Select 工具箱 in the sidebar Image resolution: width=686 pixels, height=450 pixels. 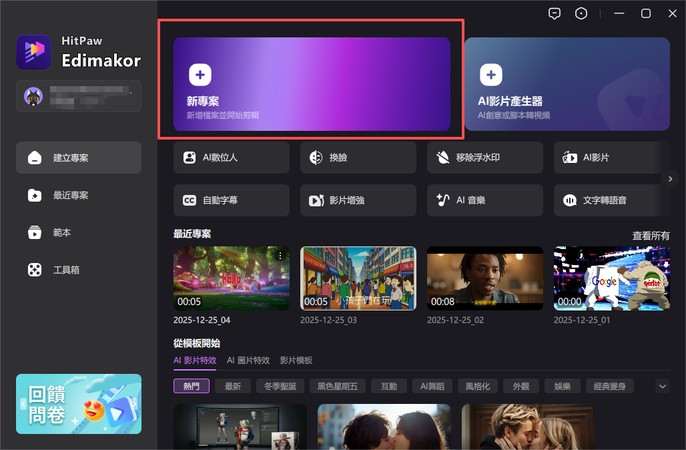tap(79, 270)
